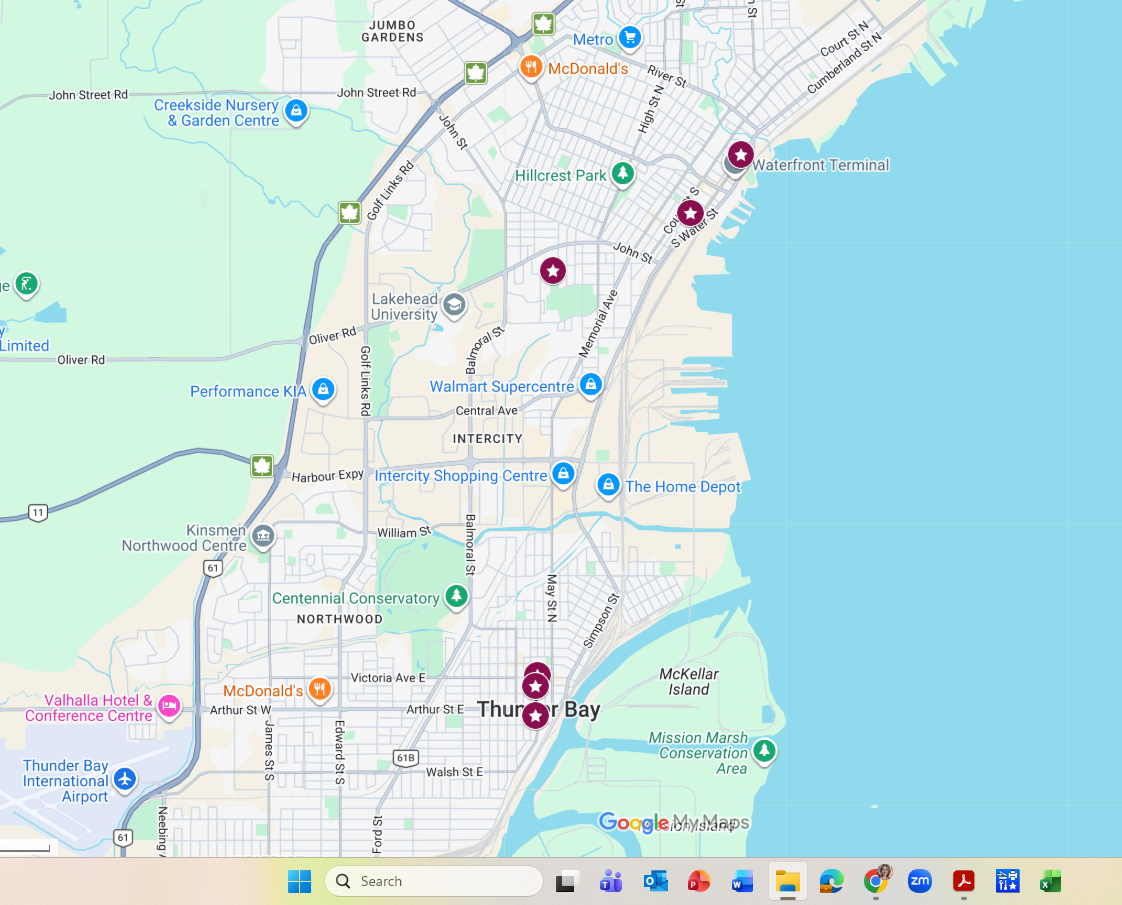Click the Highway 11 route shield

pyautogui.click(x=38, y=512)
